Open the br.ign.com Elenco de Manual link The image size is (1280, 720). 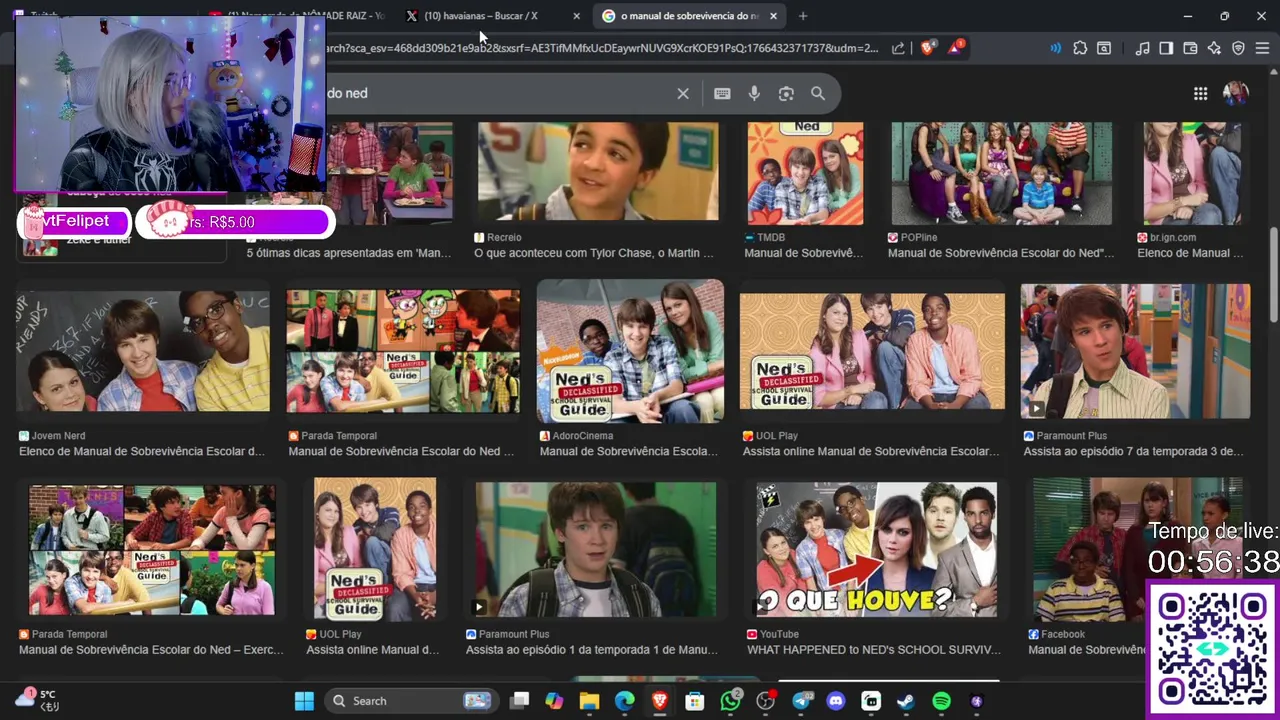click(x=1190, y=253)
